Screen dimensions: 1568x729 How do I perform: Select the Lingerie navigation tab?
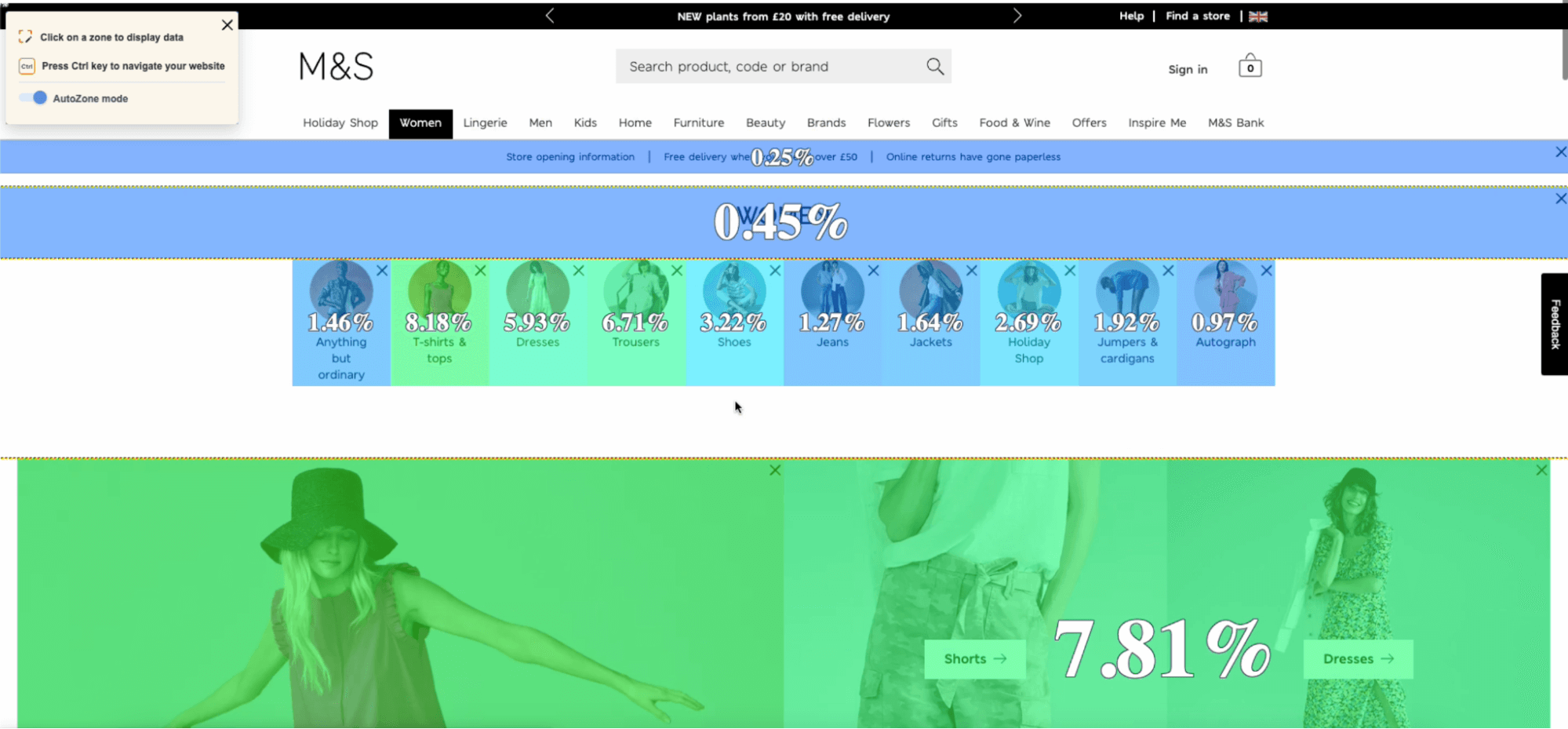(485, 122)
